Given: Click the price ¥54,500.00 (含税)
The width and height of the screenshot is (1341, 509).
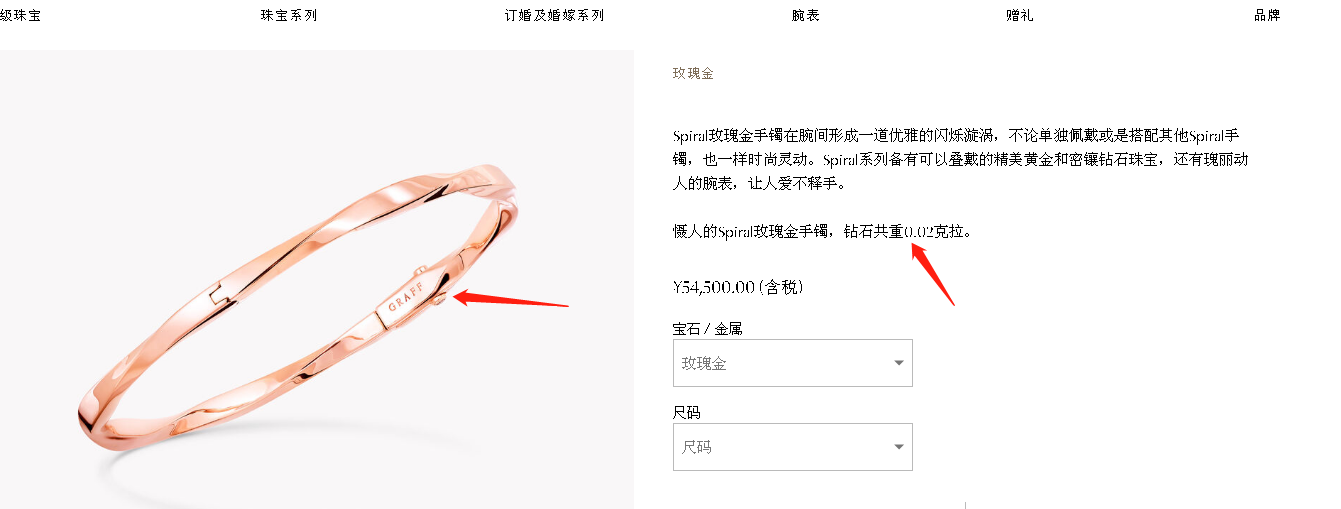Looking at the screenshot, I should (738, 287).
